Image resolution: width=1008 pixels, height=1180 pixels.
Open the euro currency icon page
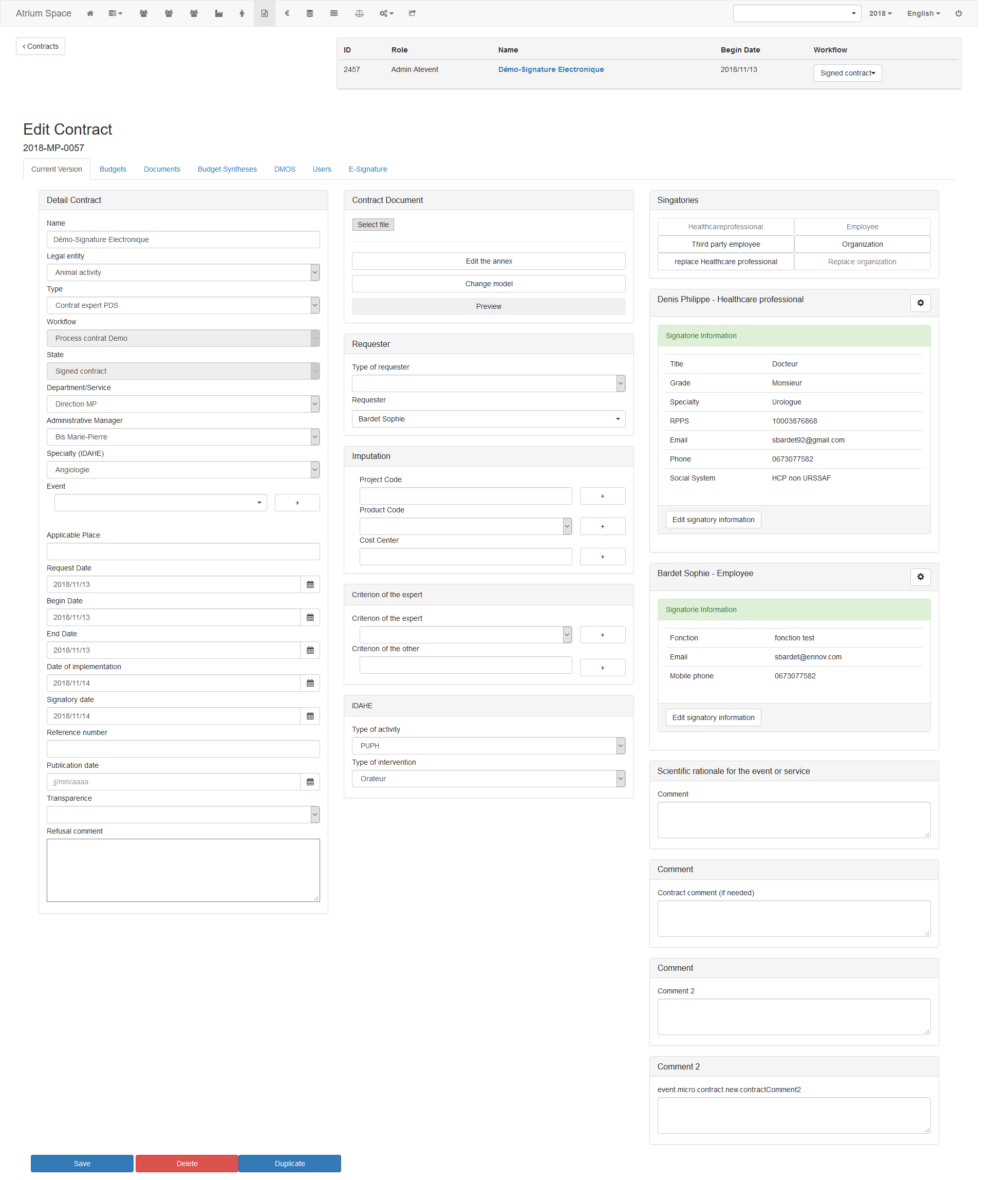(287, 13)
